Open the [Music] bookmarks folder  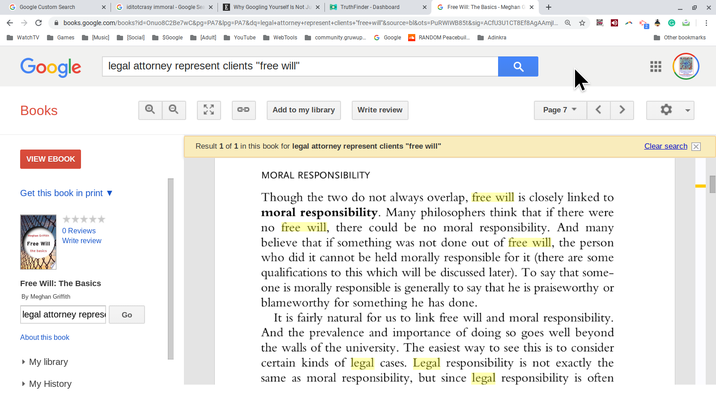point(96,37)
